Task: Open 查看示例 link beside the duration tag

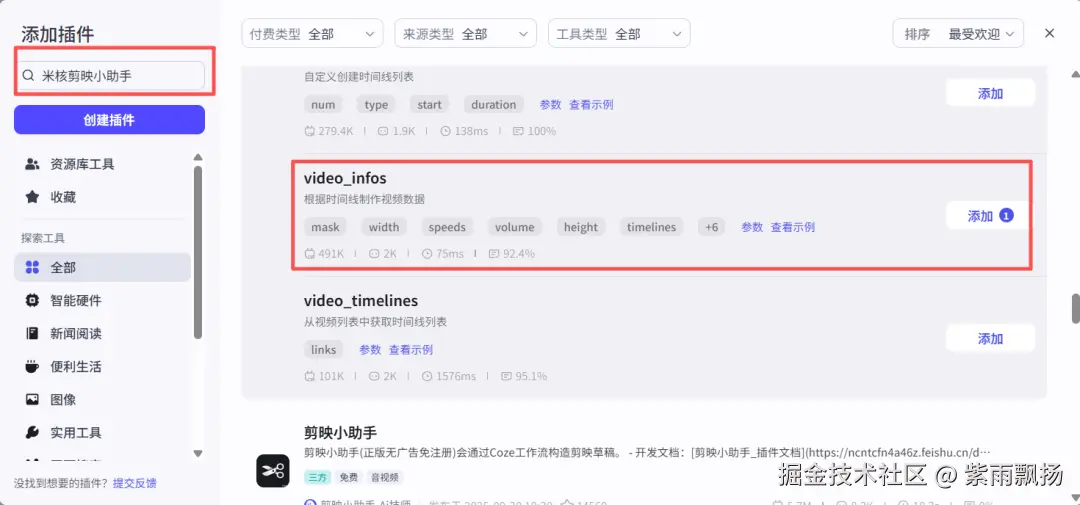Action: point(591,105)
